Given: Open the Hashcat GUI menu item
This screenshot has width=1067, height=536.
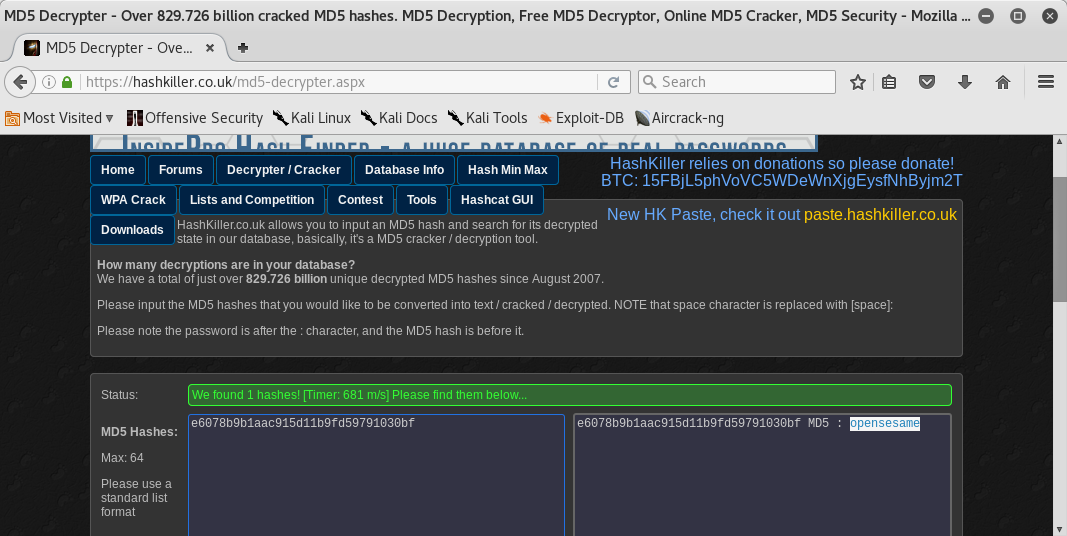Looking at the screenshot, I should [496, 200].
